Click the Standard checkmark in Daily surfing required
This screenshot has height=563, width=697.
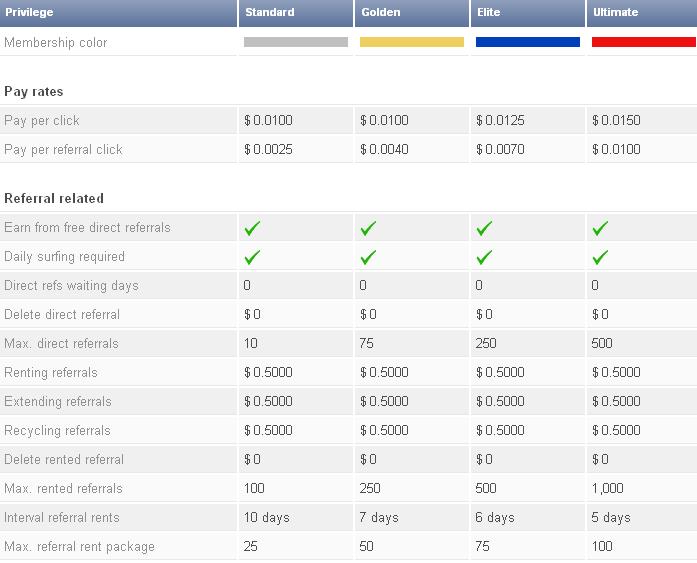252,257
